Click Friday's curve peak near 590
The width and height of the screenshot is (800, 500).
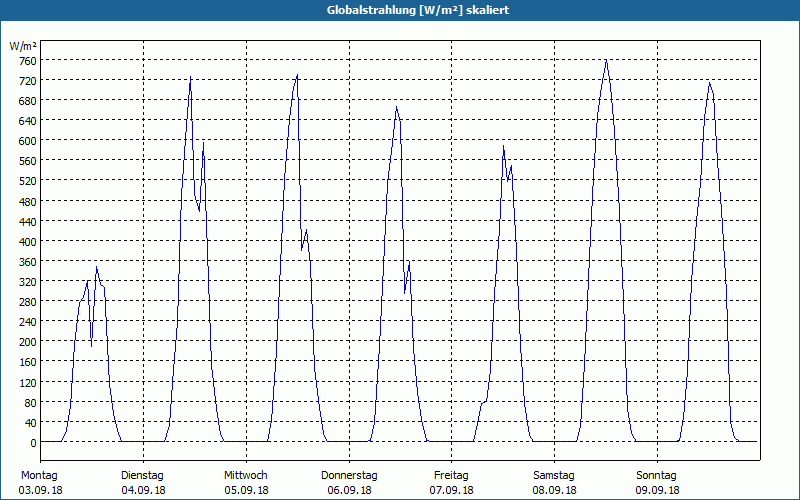click(x=503, y=146)
